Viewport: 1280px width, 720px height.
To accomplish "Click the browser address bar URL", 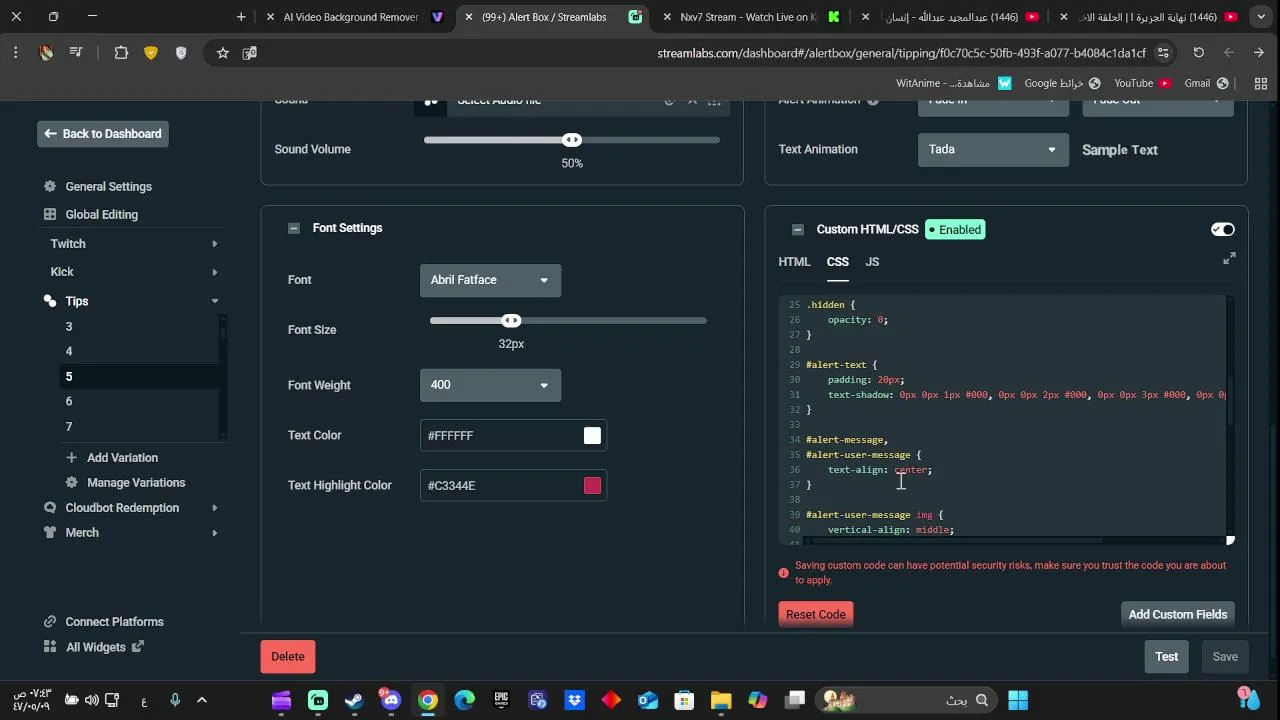I will (x=901, y=53).
